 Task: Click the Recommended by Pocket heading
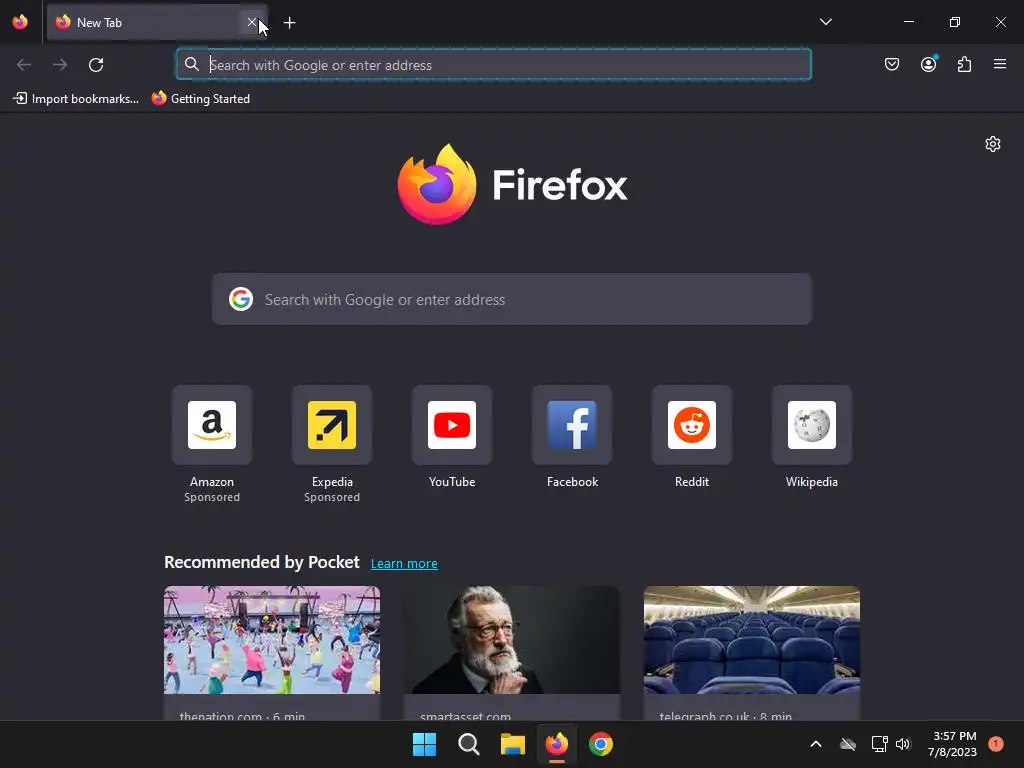(x=262, y=562)
